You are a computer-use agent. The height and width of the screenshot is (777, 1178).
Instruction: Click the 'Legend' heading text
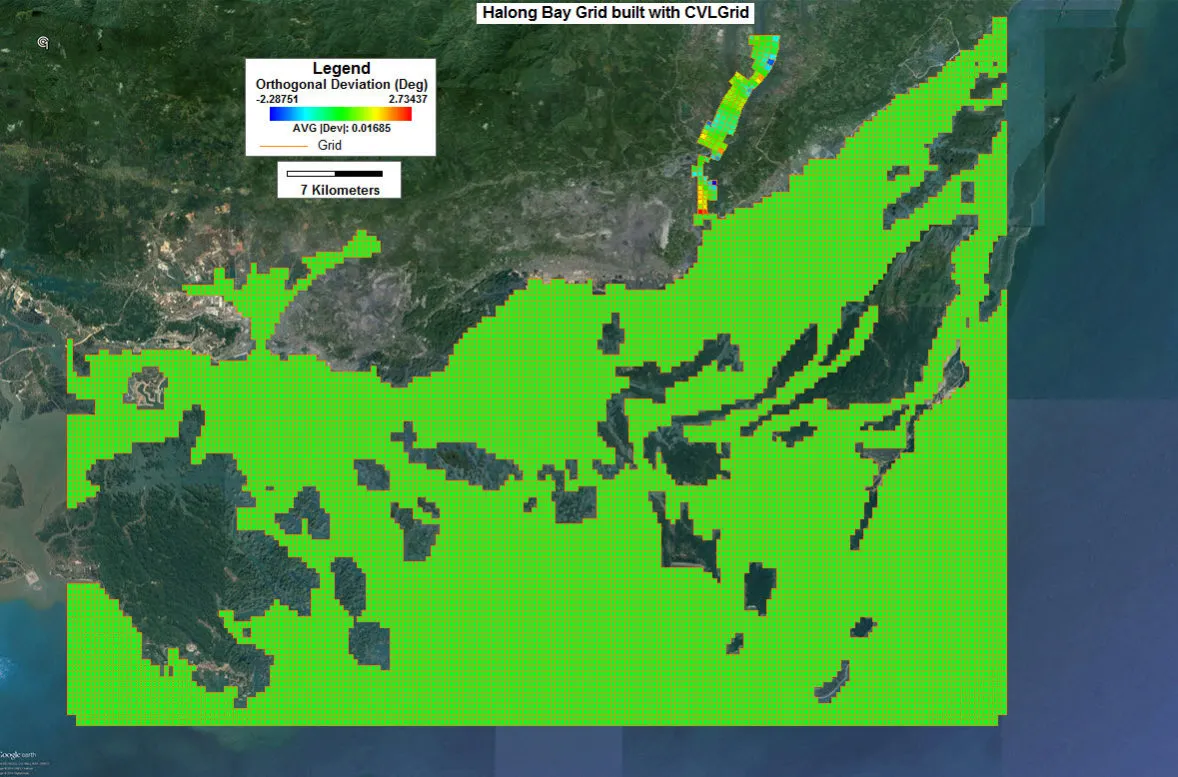[x=341, y=68]
